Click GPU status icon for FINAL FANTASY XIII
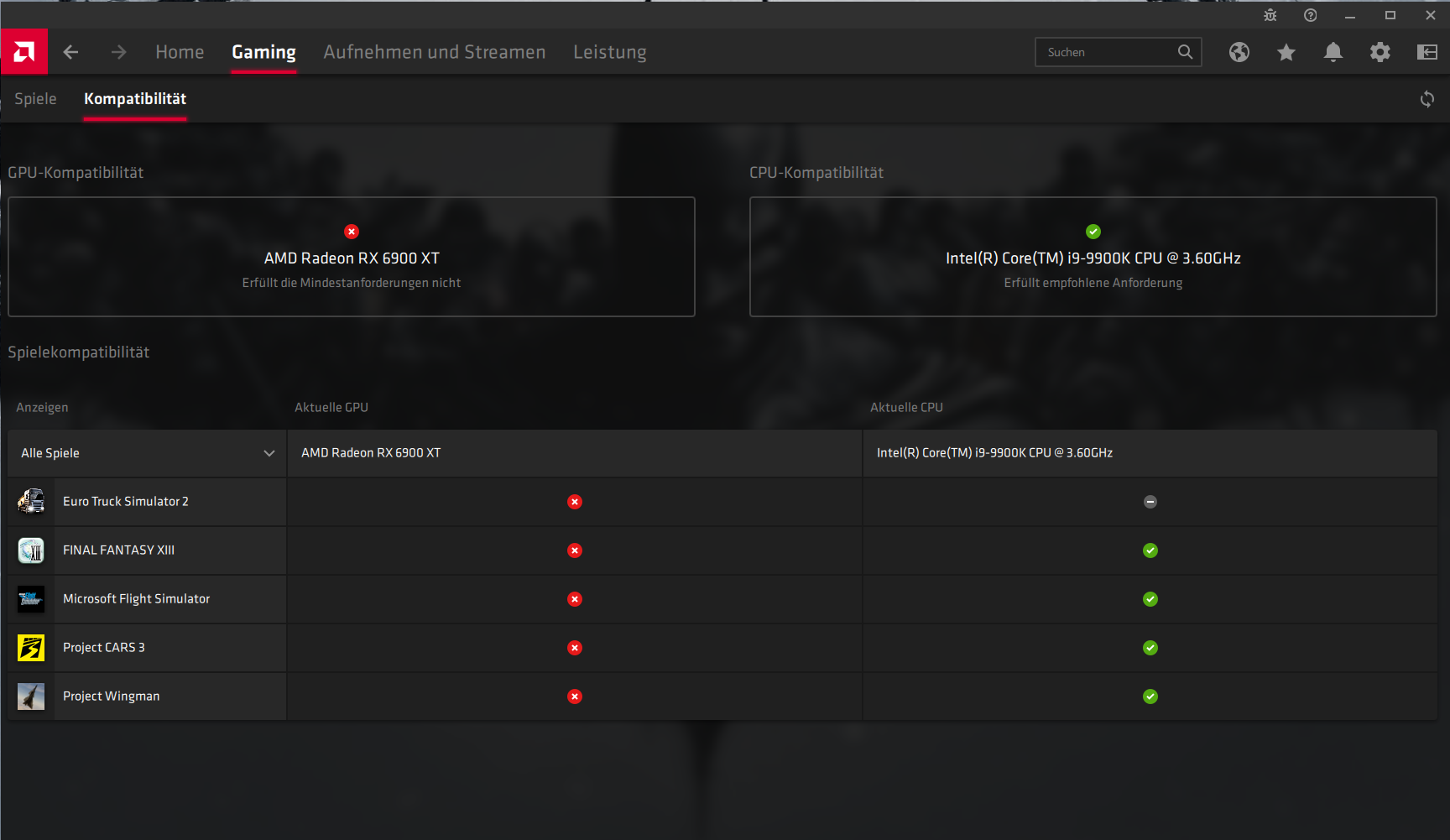 click(575, 550)
